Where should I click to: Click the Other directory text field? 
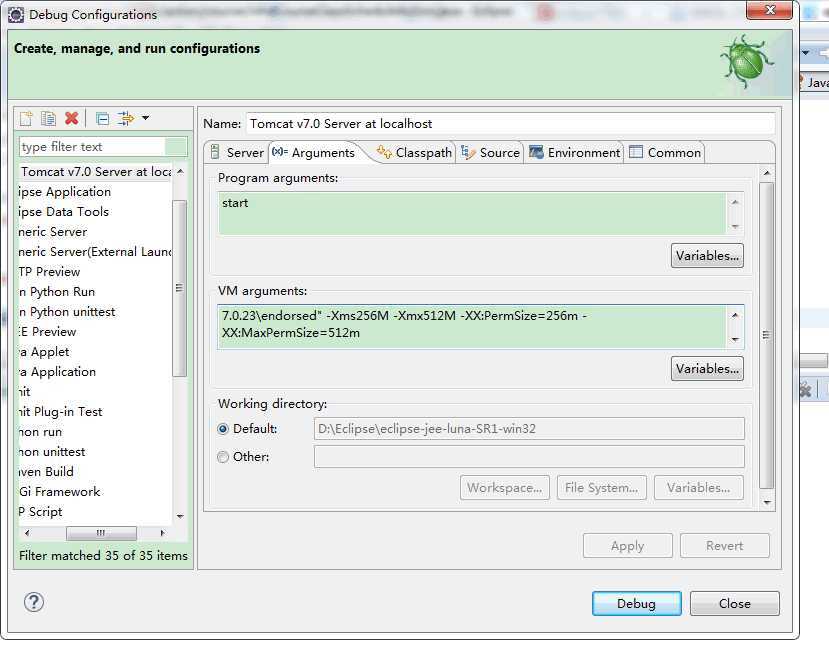coord(529,456)
